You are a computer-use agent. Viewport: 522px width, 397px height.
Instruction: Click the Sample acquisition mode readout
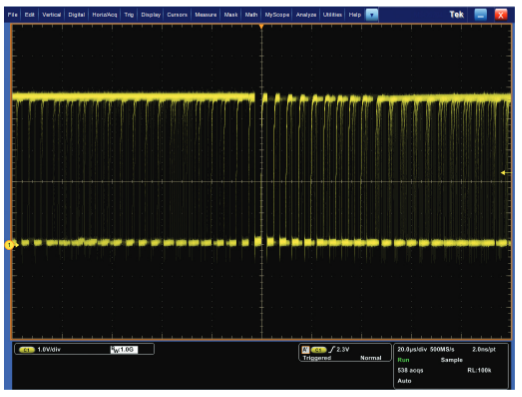tap(452, 360)
